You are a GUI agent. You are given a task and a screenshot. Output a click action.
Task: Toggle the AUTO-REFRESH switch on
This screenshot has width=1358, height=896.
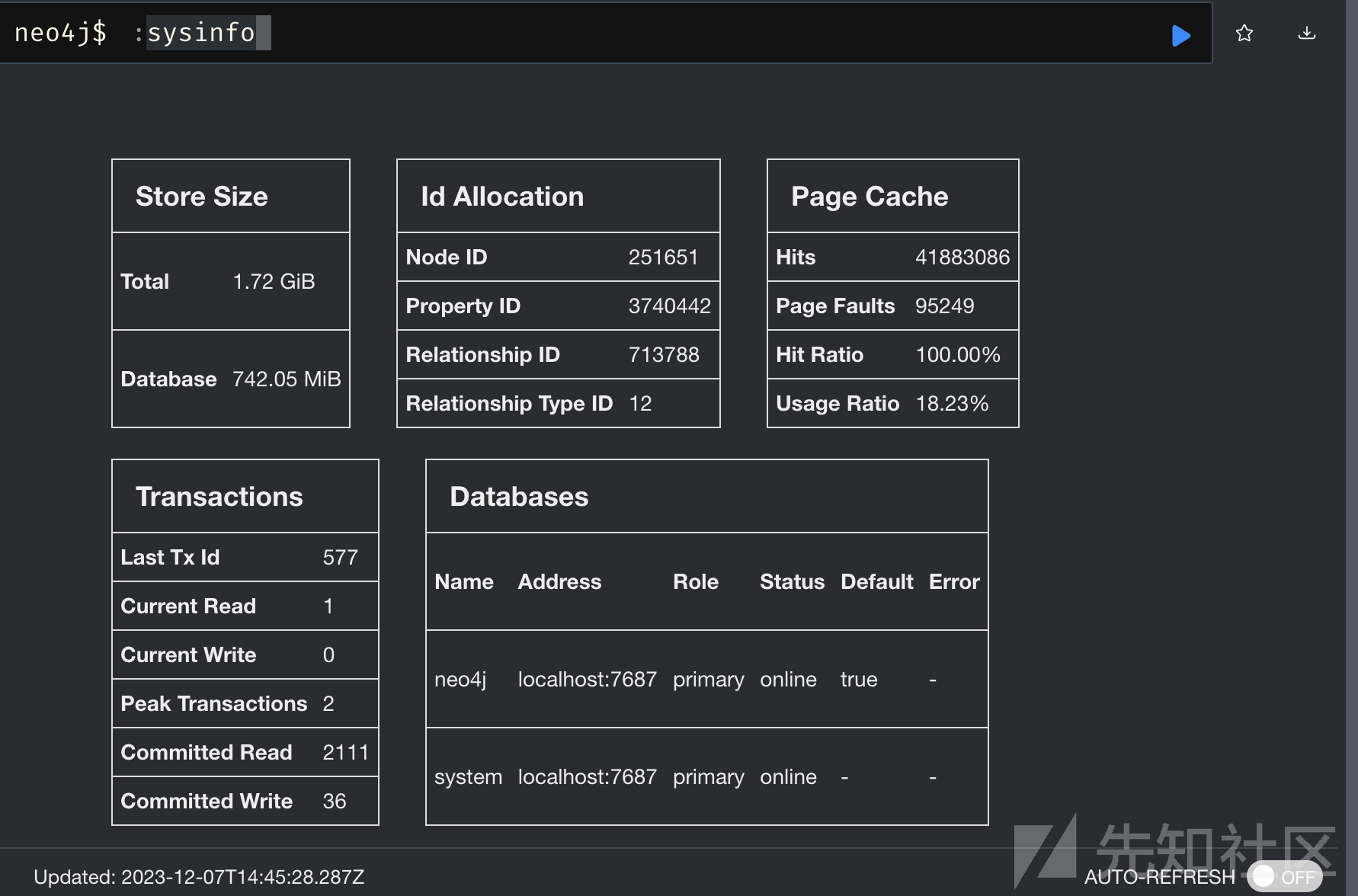pos(1284,876)
